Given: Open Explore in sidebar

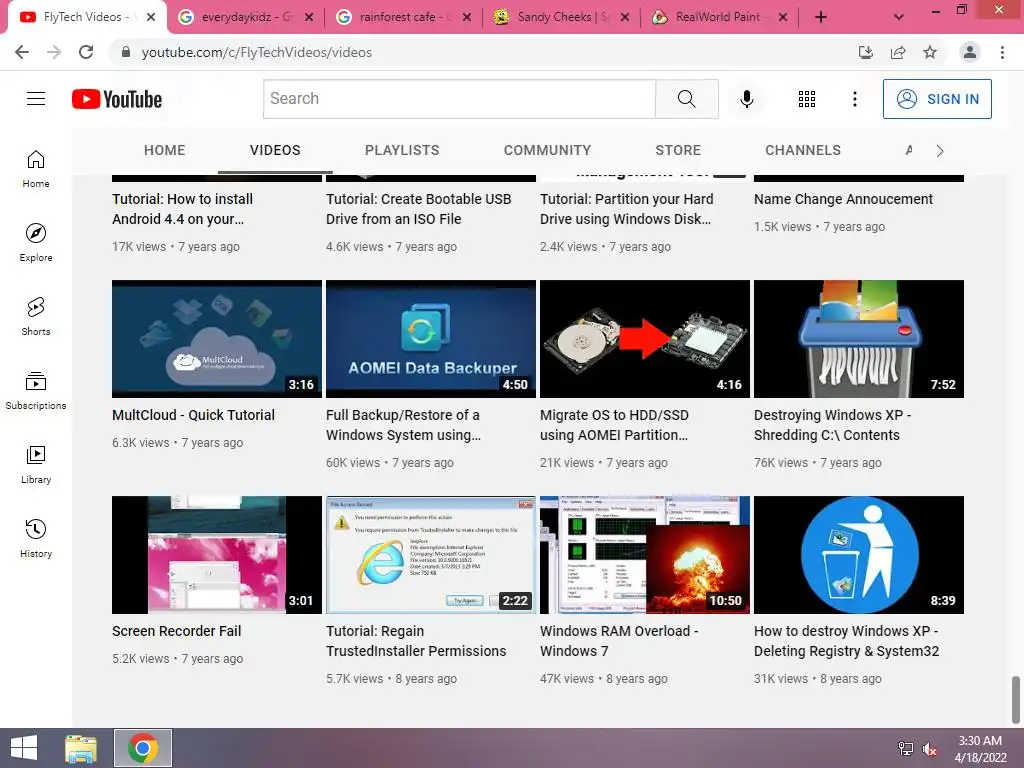Looking at the screenshot, I should (x=36, y=242).
